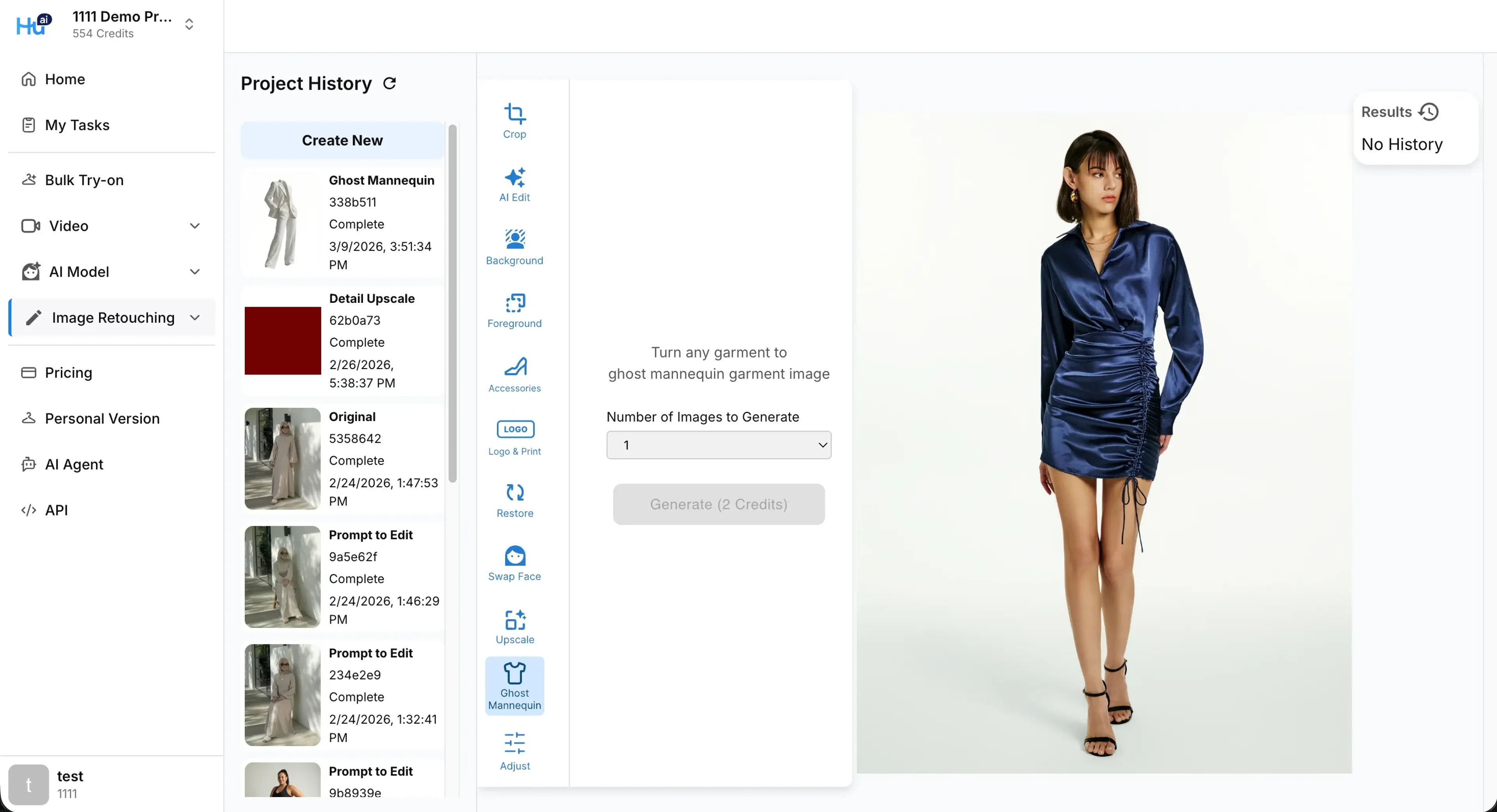Click the 'Detail Upscale' history entry title
Image resolution: width=1497 pixels, height=812 pixels.
tap(372, 299)
